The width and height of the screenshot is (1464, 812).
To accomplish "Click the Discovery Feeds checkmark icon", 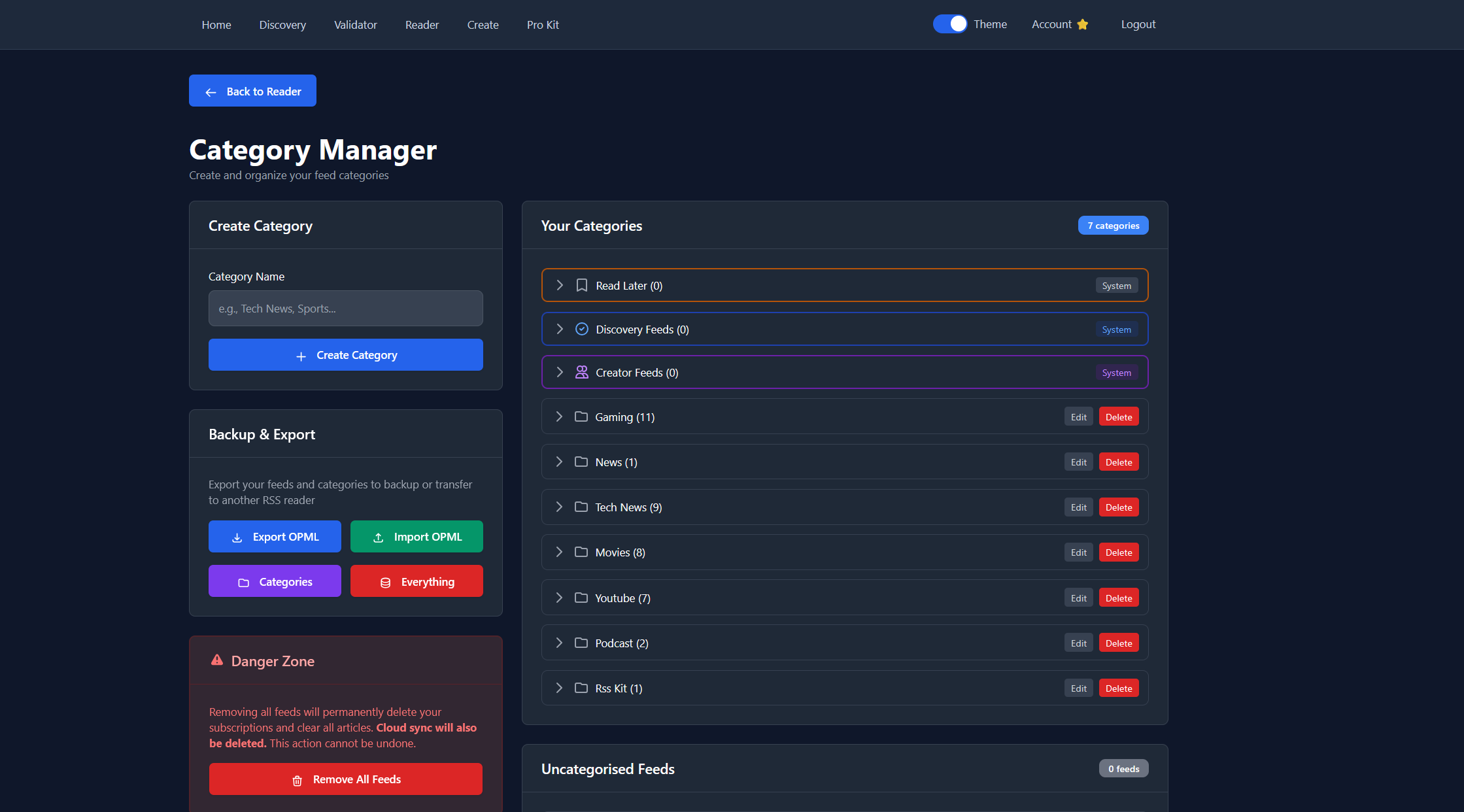I will [582, 329].
